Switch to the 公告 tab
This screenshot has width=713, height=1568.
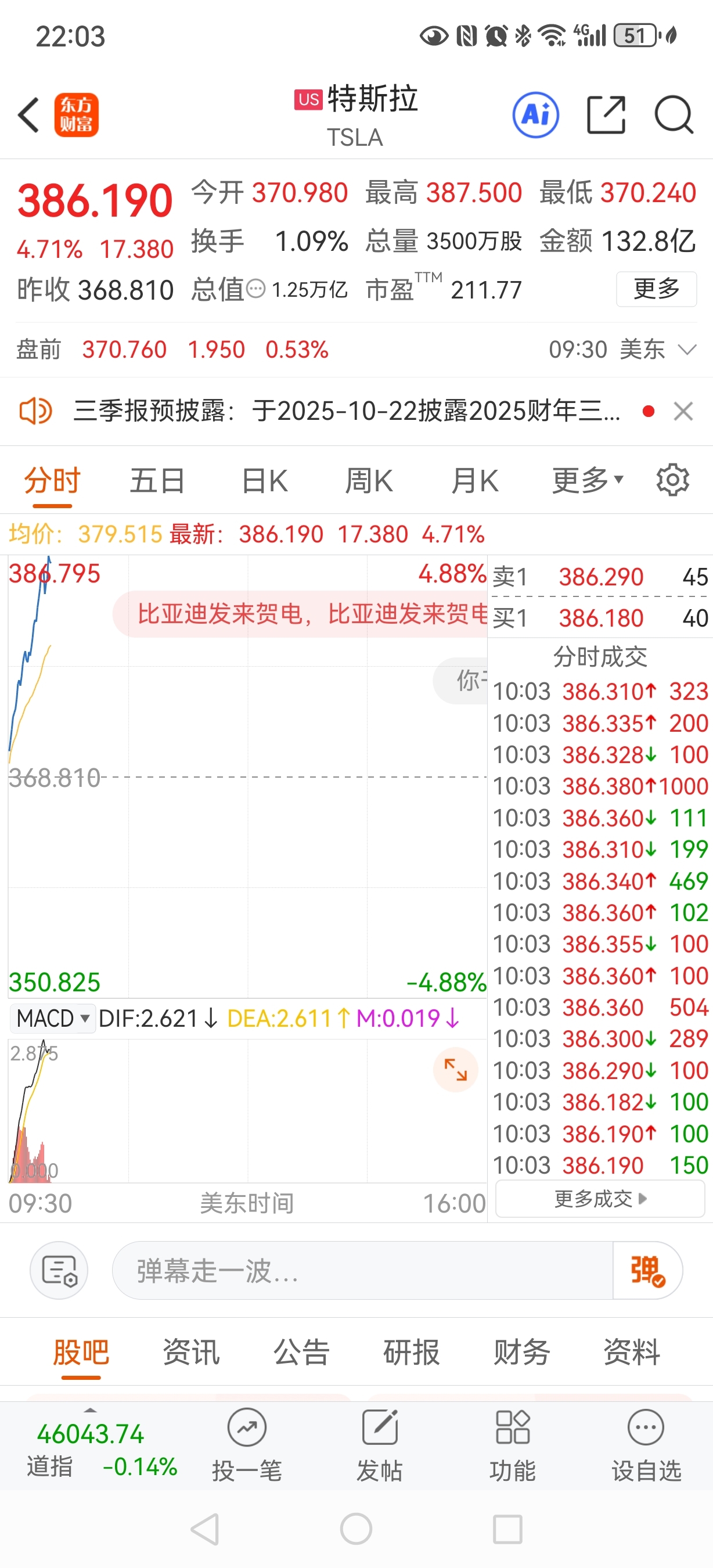point(301,1352)
